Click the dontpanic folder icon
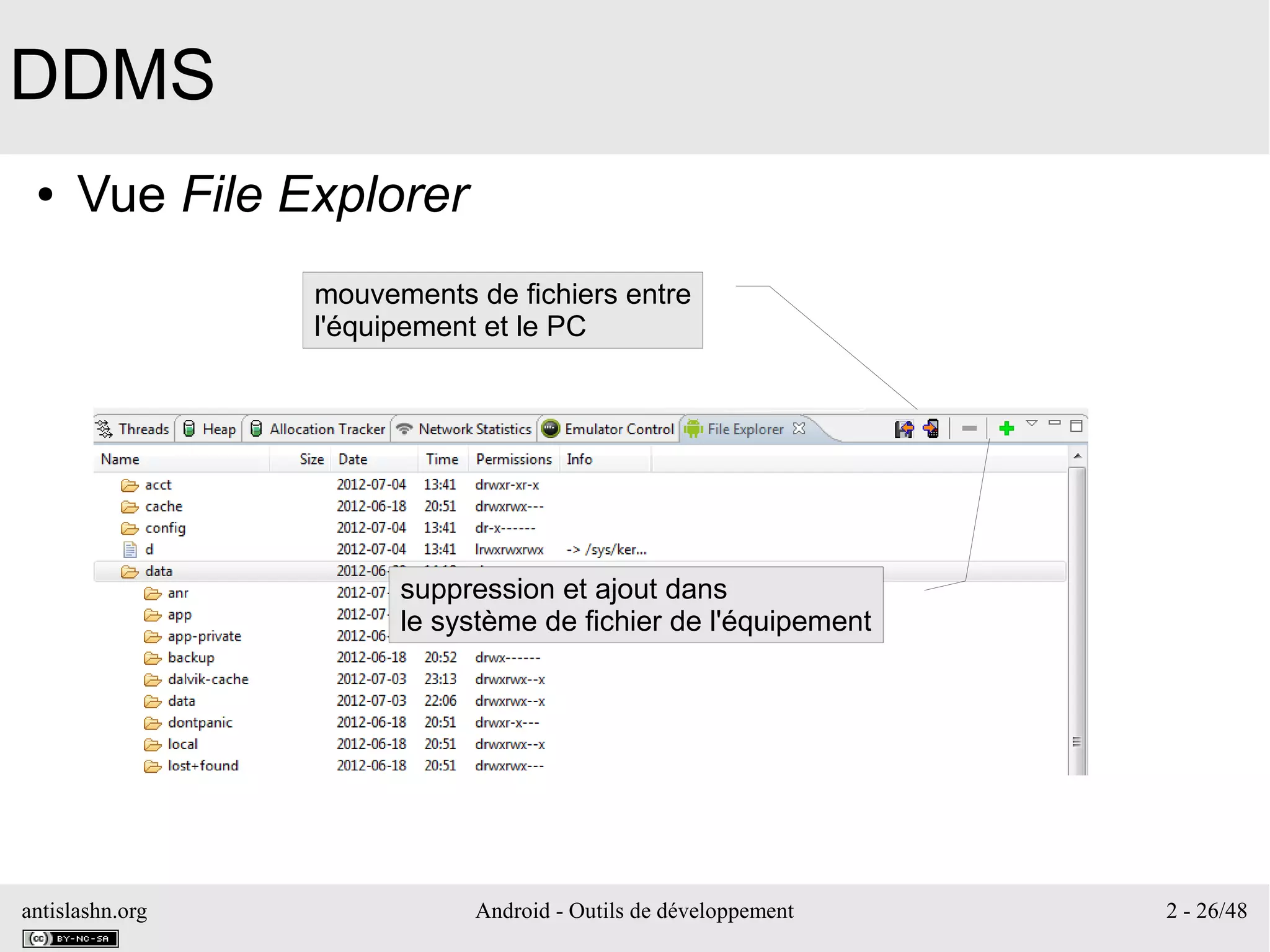Viewport: 1270px width, 952px height. (x=153, y=723)
